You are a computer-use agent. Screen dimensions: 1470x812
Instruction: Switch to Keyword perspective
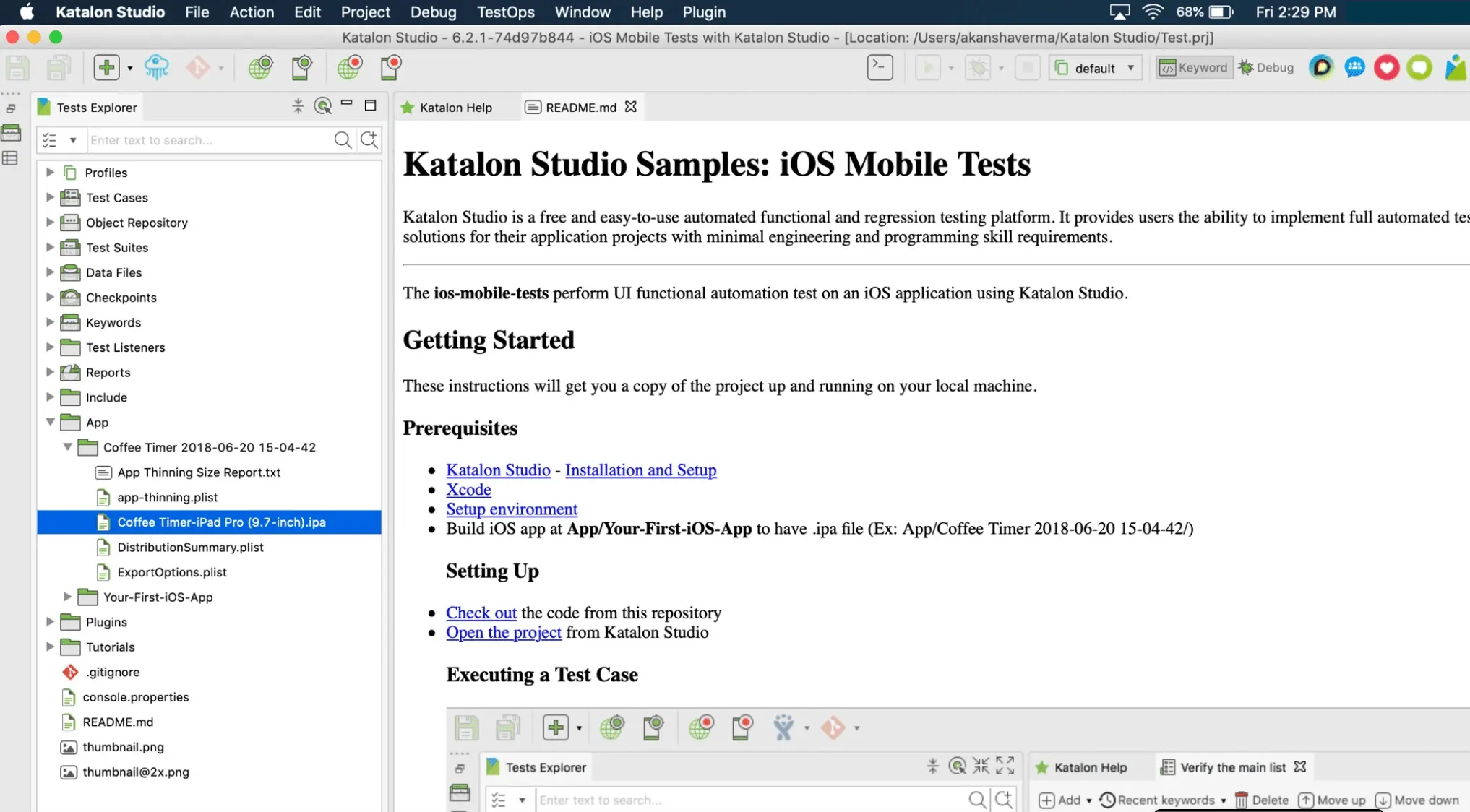(x=1193, y=67)
